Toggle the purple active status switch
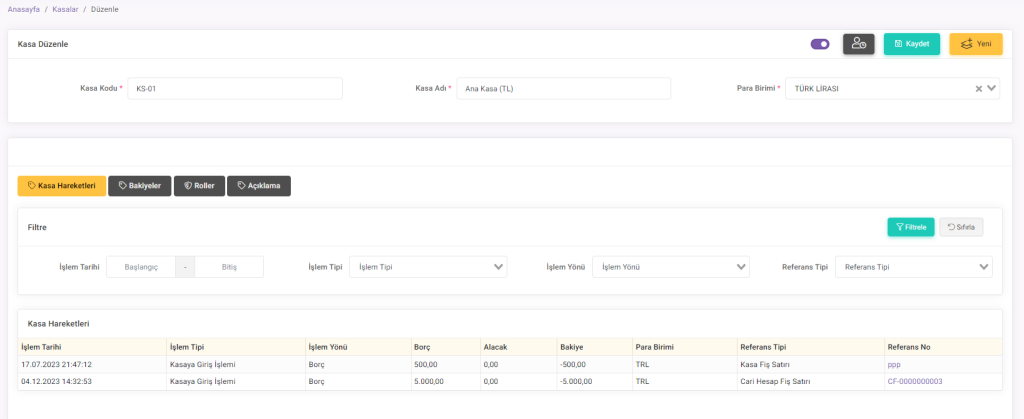The width and height of the screenshot is (1024, 419). [820, 44]
